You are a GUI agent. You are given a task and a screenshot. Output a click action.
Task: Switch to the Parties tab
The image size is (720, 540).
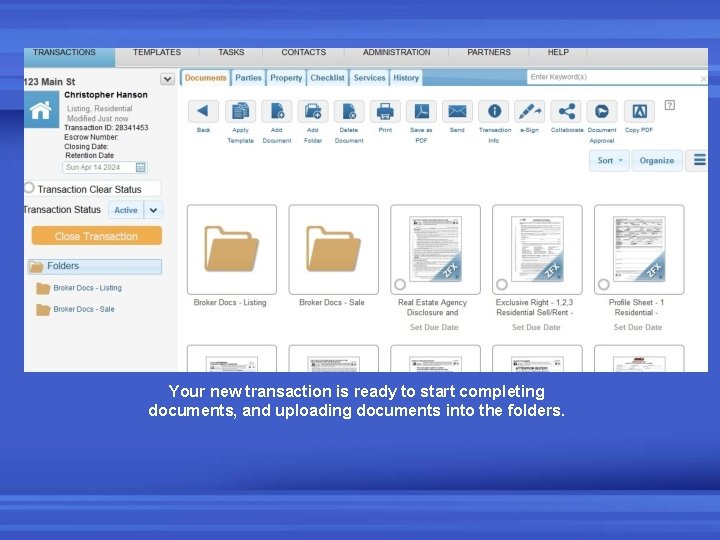click(248, 78)
